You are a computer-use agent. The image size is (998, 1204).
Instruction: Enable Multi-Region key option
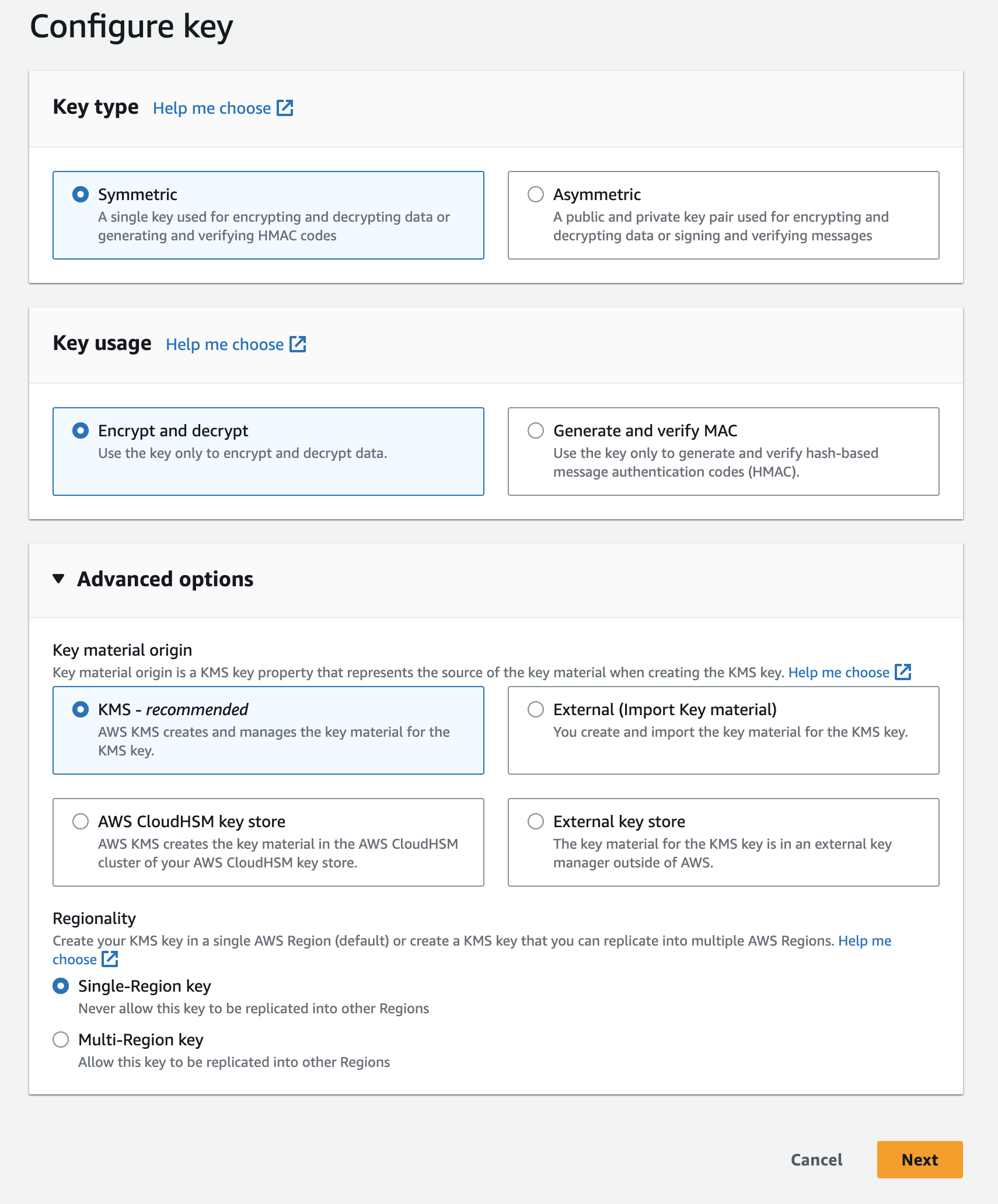(x=61, y=1039)
